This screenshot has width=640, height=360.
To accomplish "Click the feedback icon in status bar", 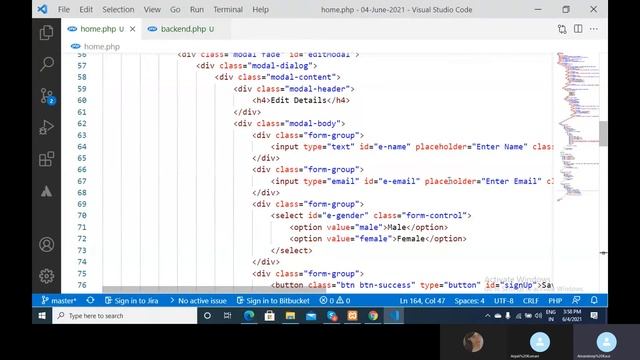I will [576, 300].
